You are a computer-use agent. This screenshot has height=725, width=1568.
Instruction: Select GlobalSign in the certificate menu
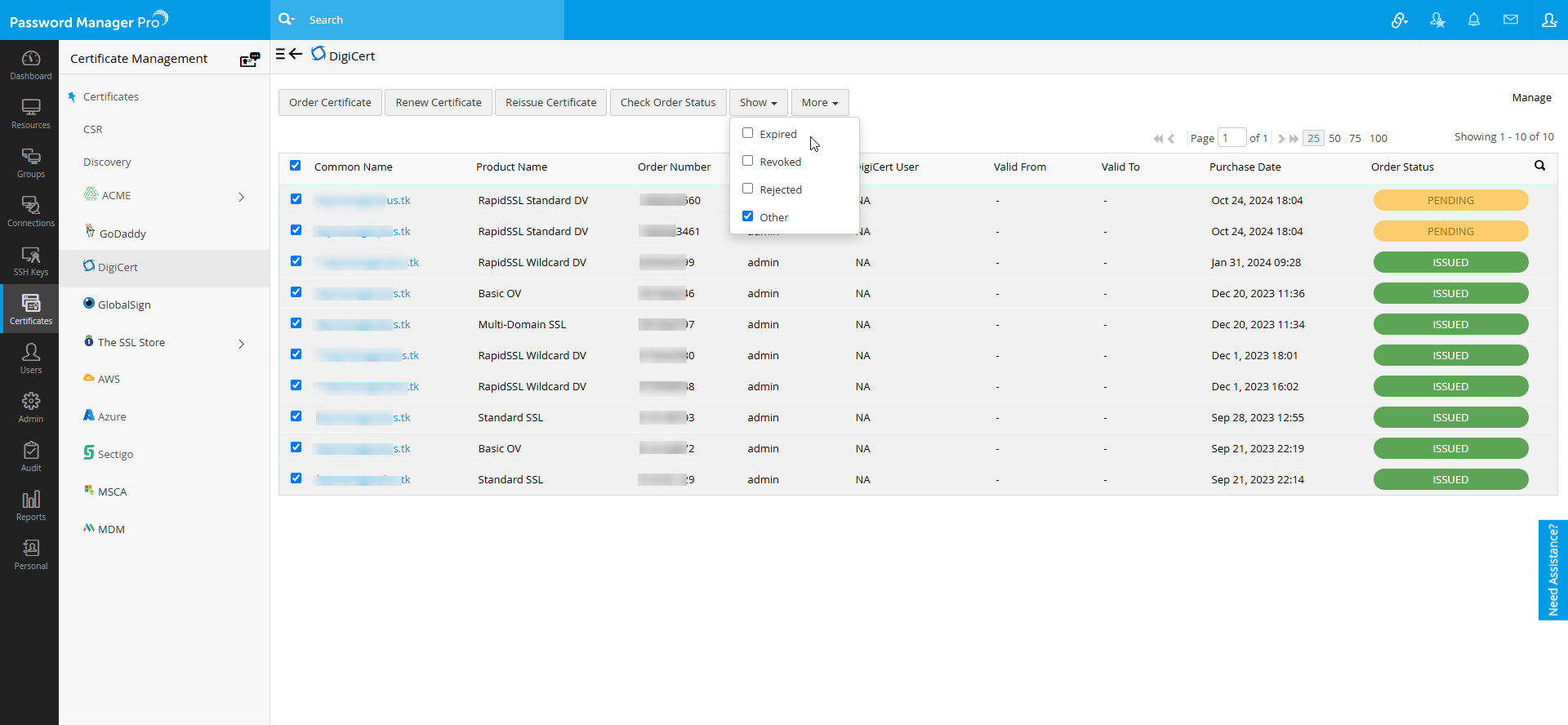coord(124,305)
